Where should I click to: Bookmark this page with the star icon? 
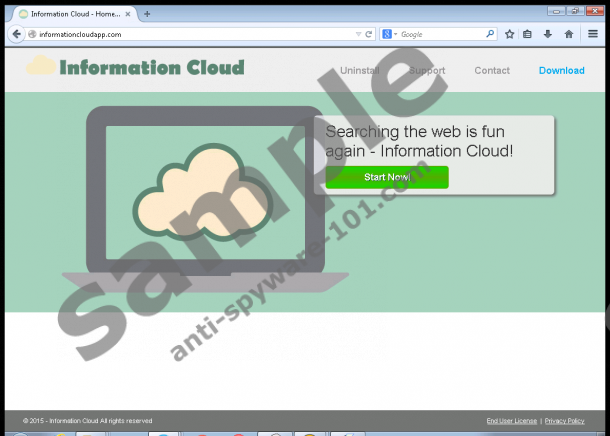coord(509,34)
